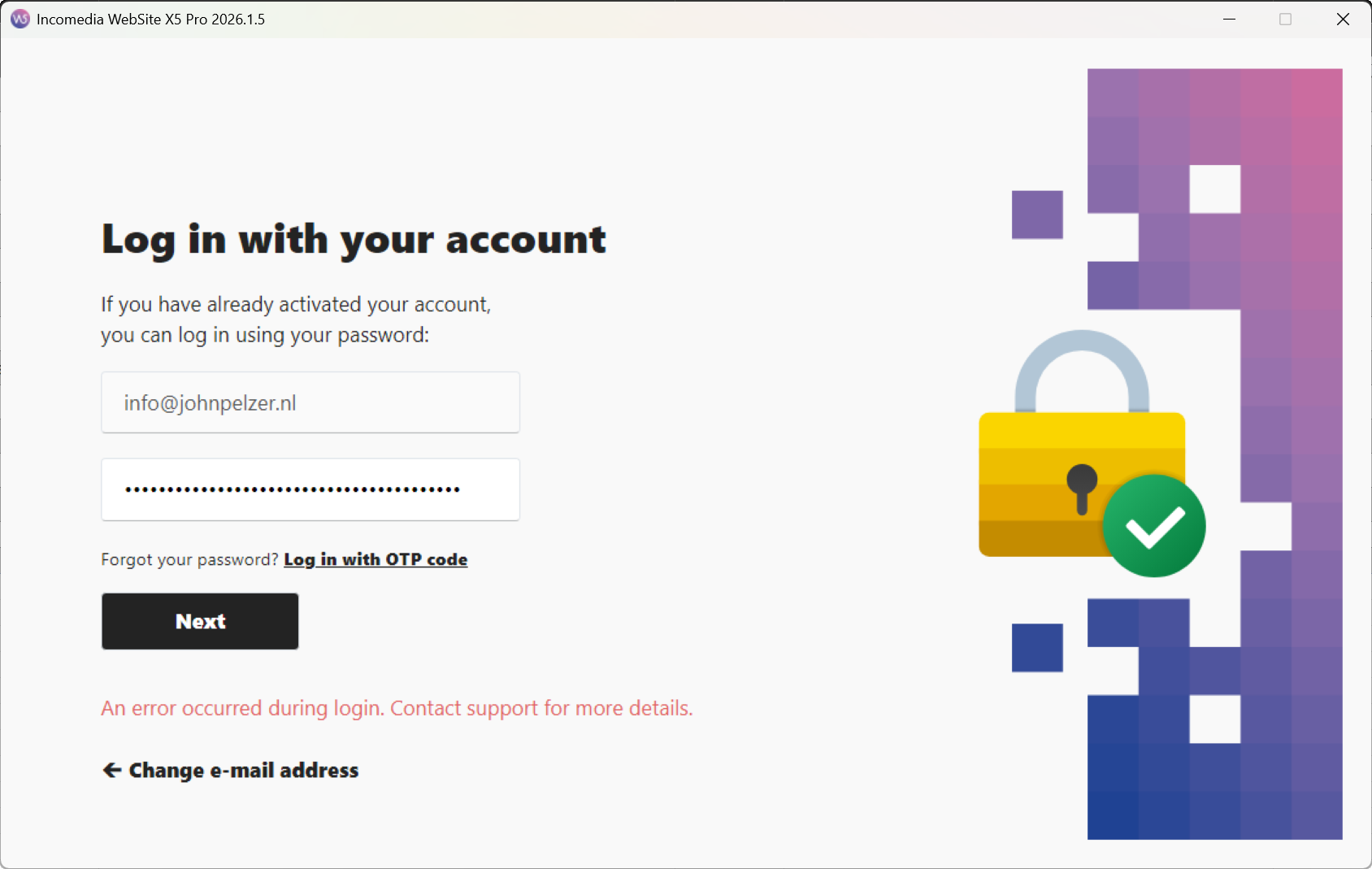1372x869 pixels.
Task: Click the back arrow before Change e-mail address
Action: pos(112,770)
